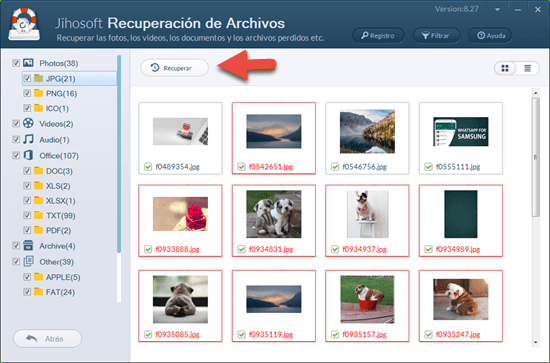Click the APPLE folder icon
The height and width of the screenshot is (363, 550).
(x=39, y=277)
